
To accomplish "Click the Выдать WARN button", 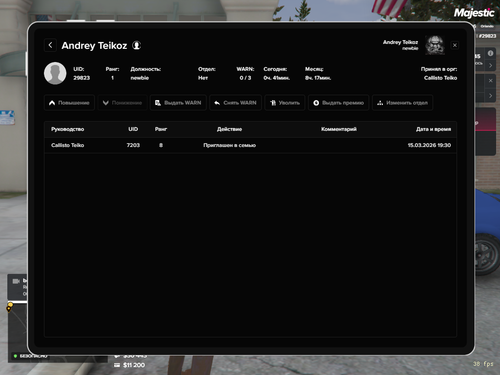I will click(x=178, y=103).
